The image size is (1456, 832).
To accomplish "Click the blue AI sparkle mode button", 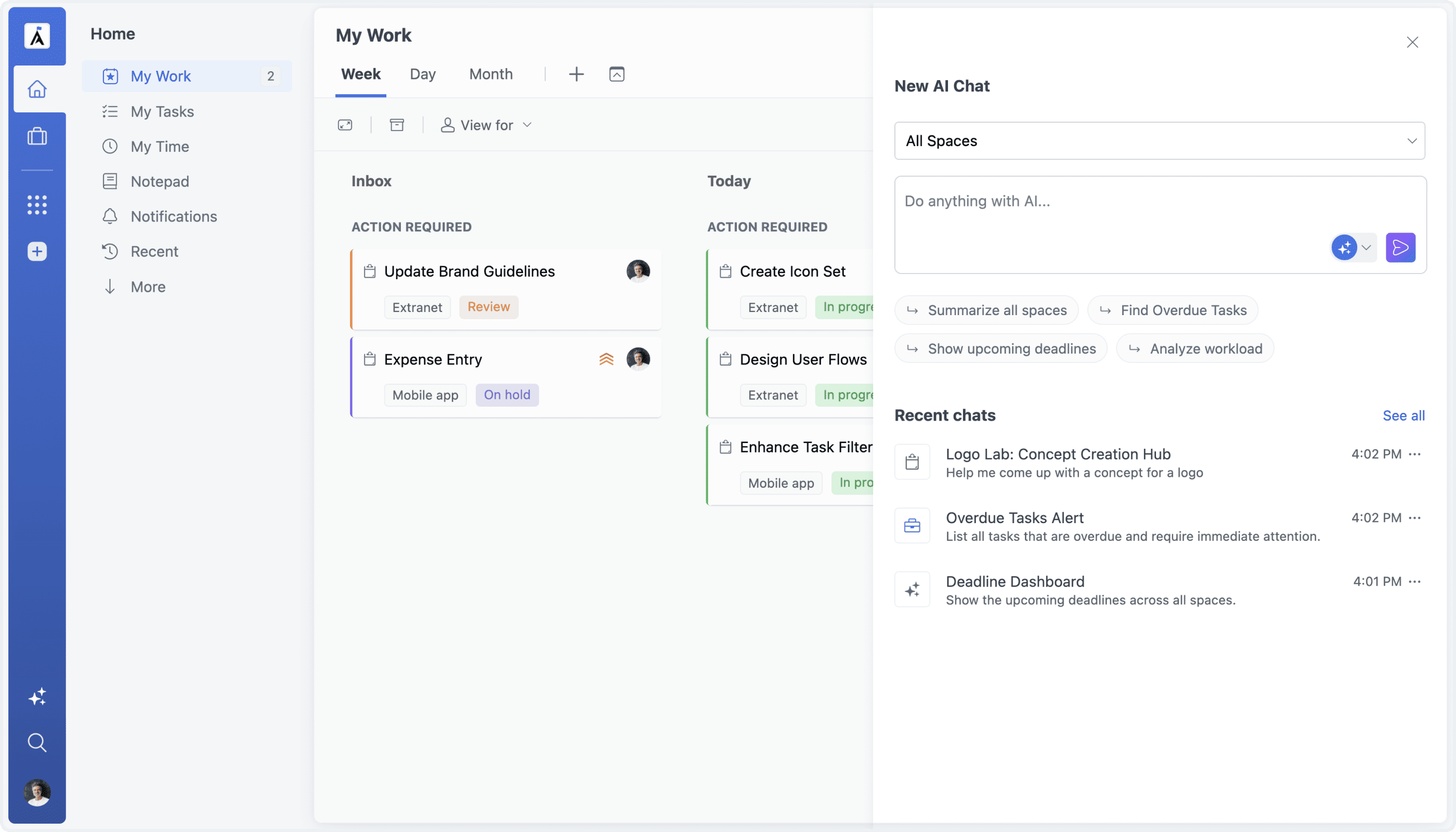I will pos(1344,248).
